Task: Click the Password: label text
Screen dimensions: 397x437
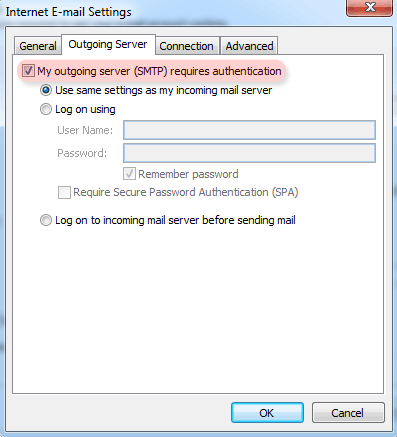Action: point(82,153)
